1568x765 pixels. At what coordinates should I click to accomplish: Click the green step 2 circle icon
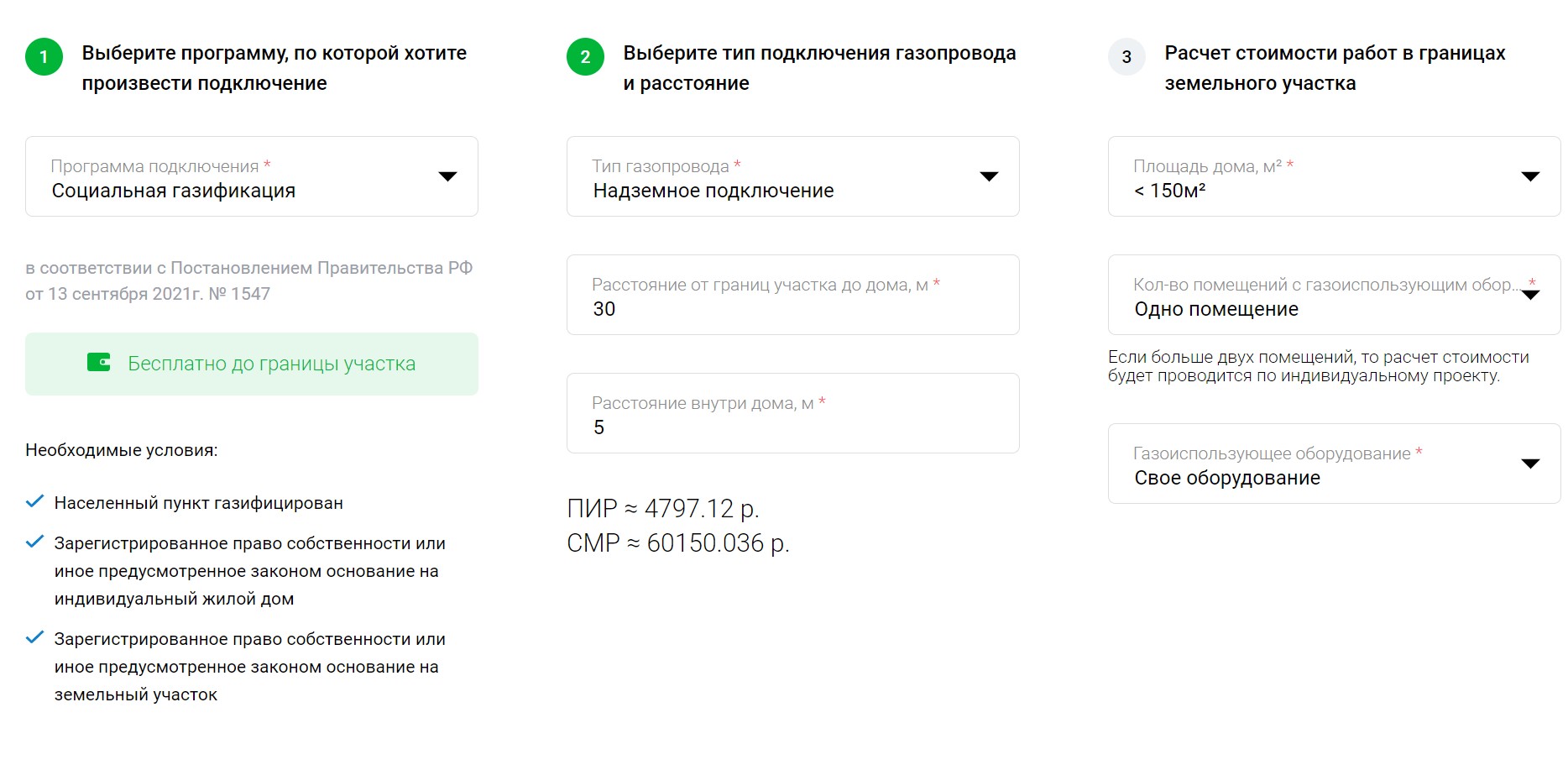(x=586, y=57)
